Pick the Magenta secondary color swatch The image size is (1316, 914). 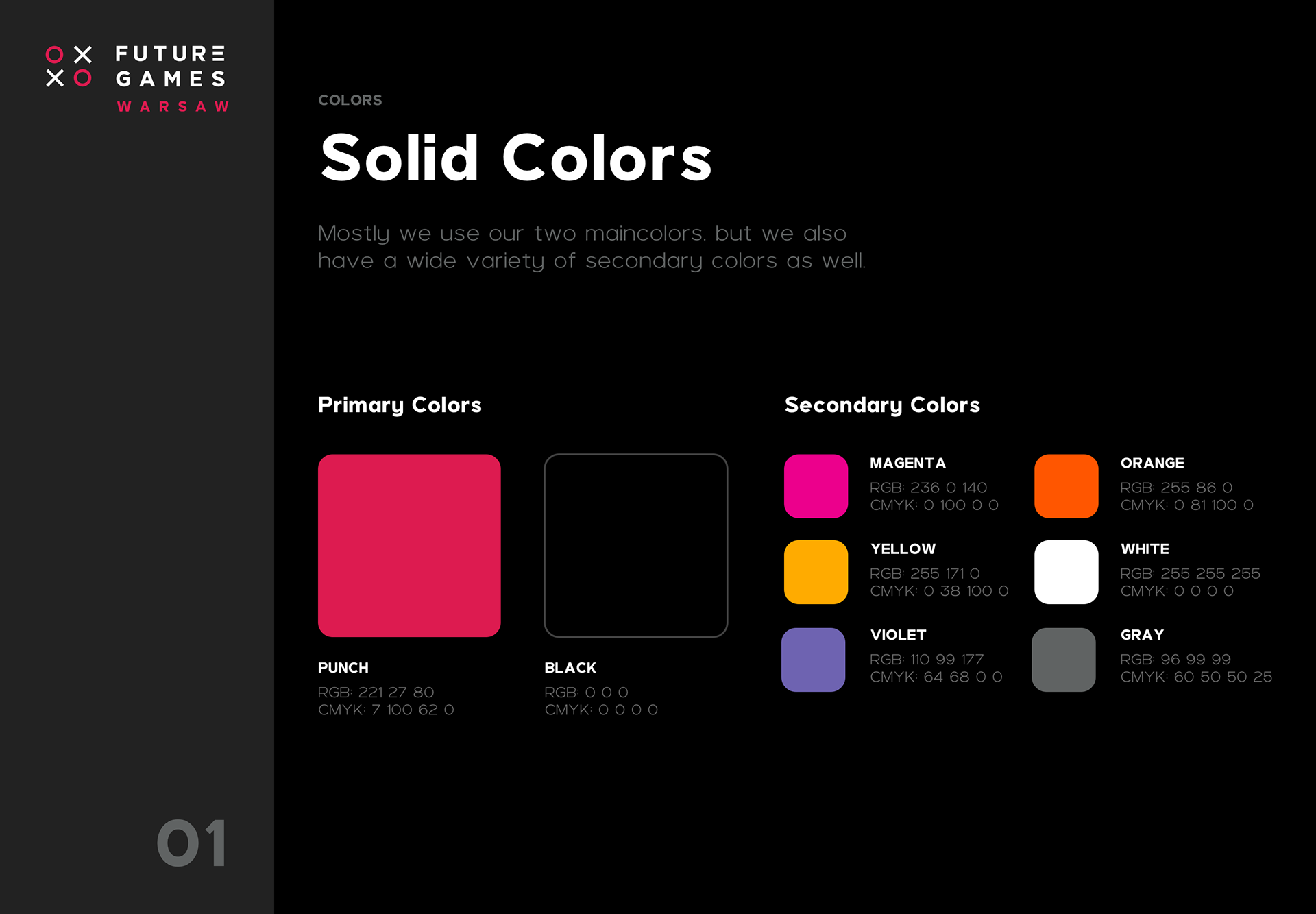pyautogui.click(x=816, y=486)
